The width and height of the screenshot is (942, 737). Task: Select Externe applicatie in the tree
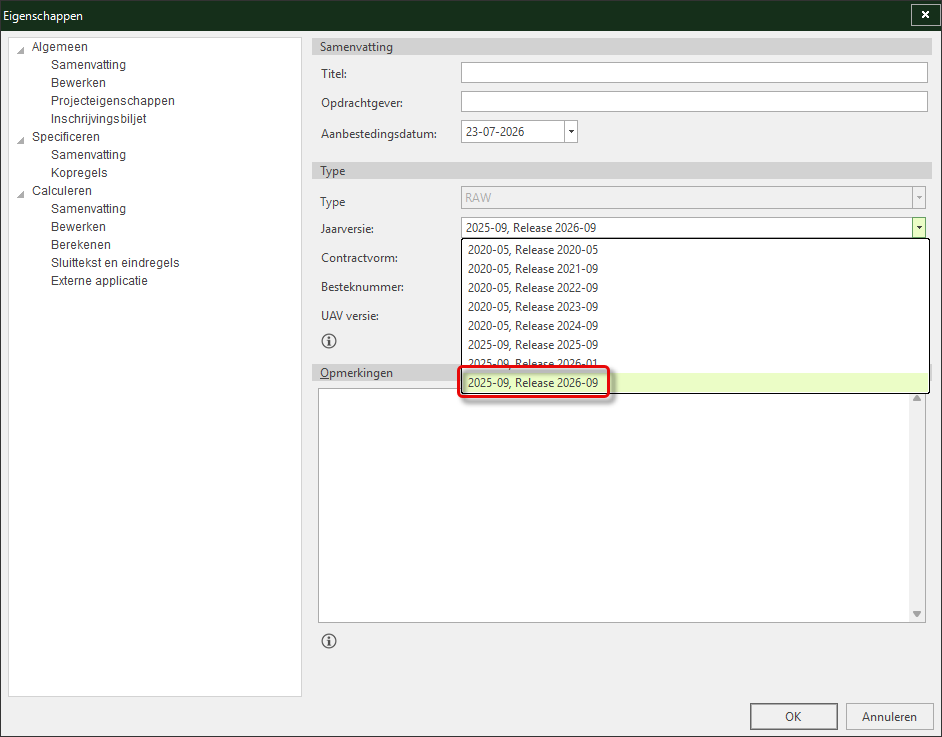point(99,281)
